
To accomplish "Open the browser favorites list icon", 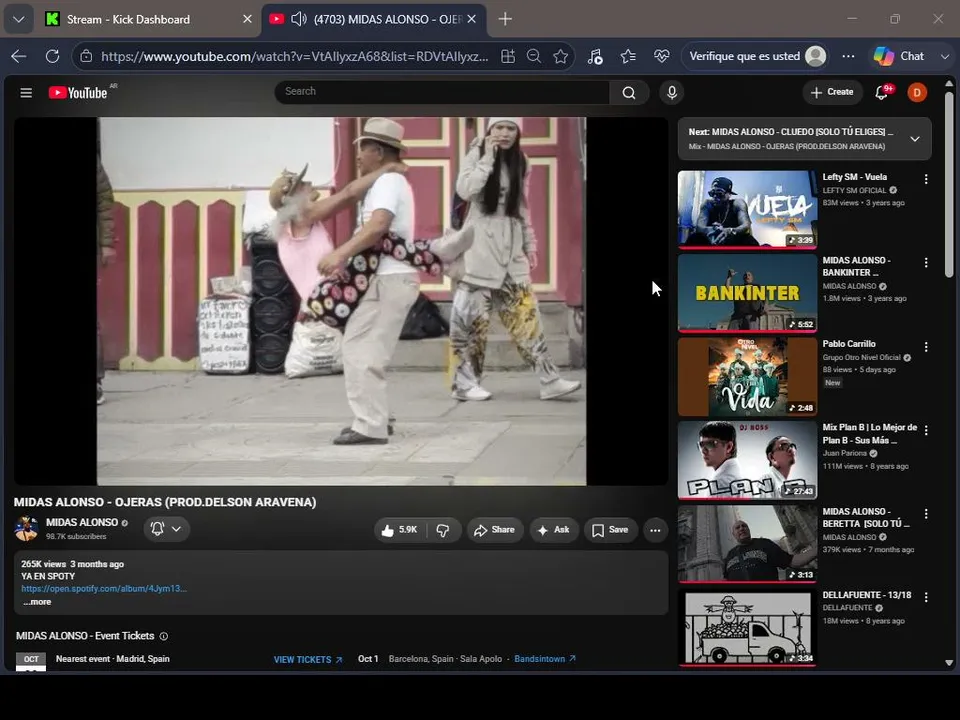I will (x=628, y=56).
